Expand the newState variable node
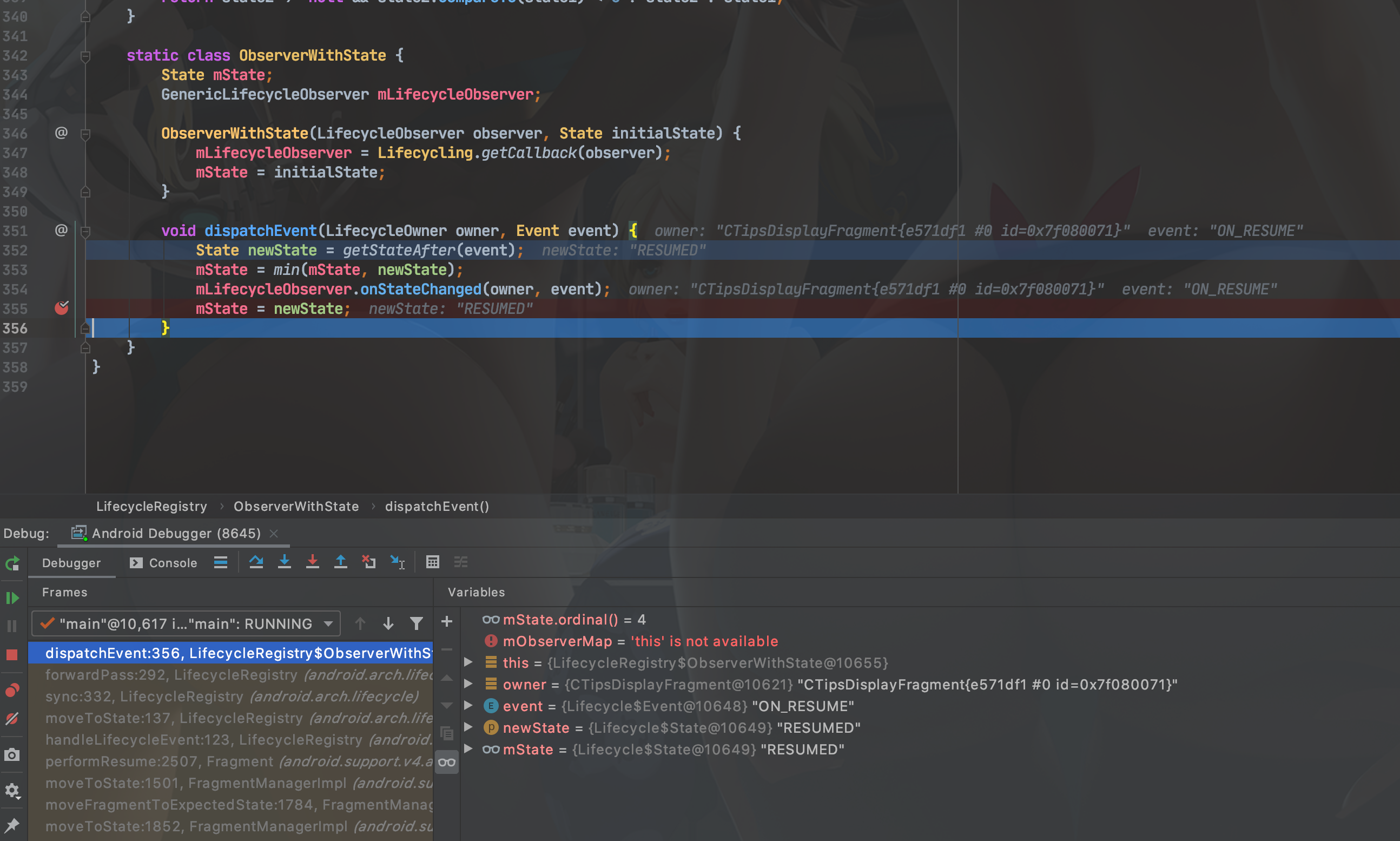 (x=468, y=727)
